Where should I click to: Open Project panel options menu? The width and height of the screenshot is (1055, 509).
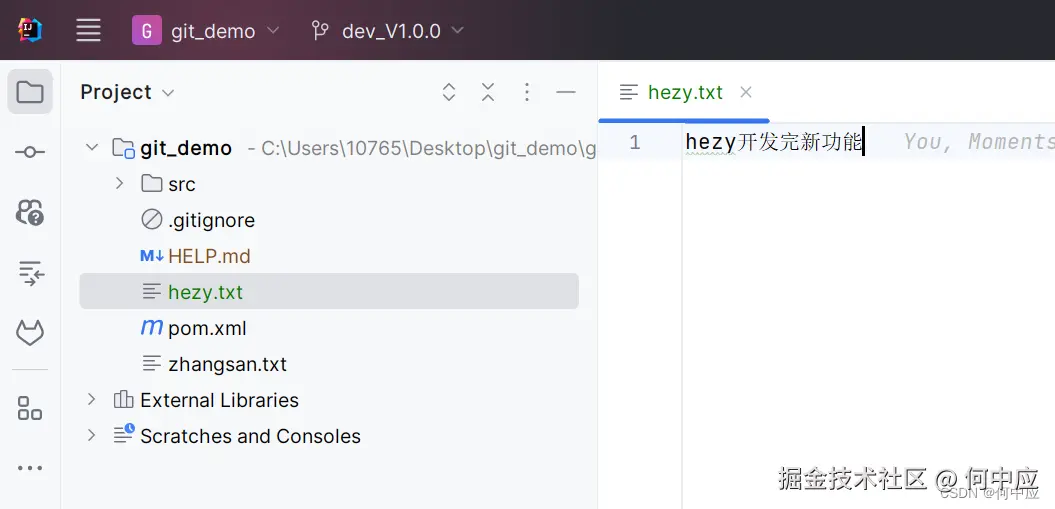[x=527, y=92]
